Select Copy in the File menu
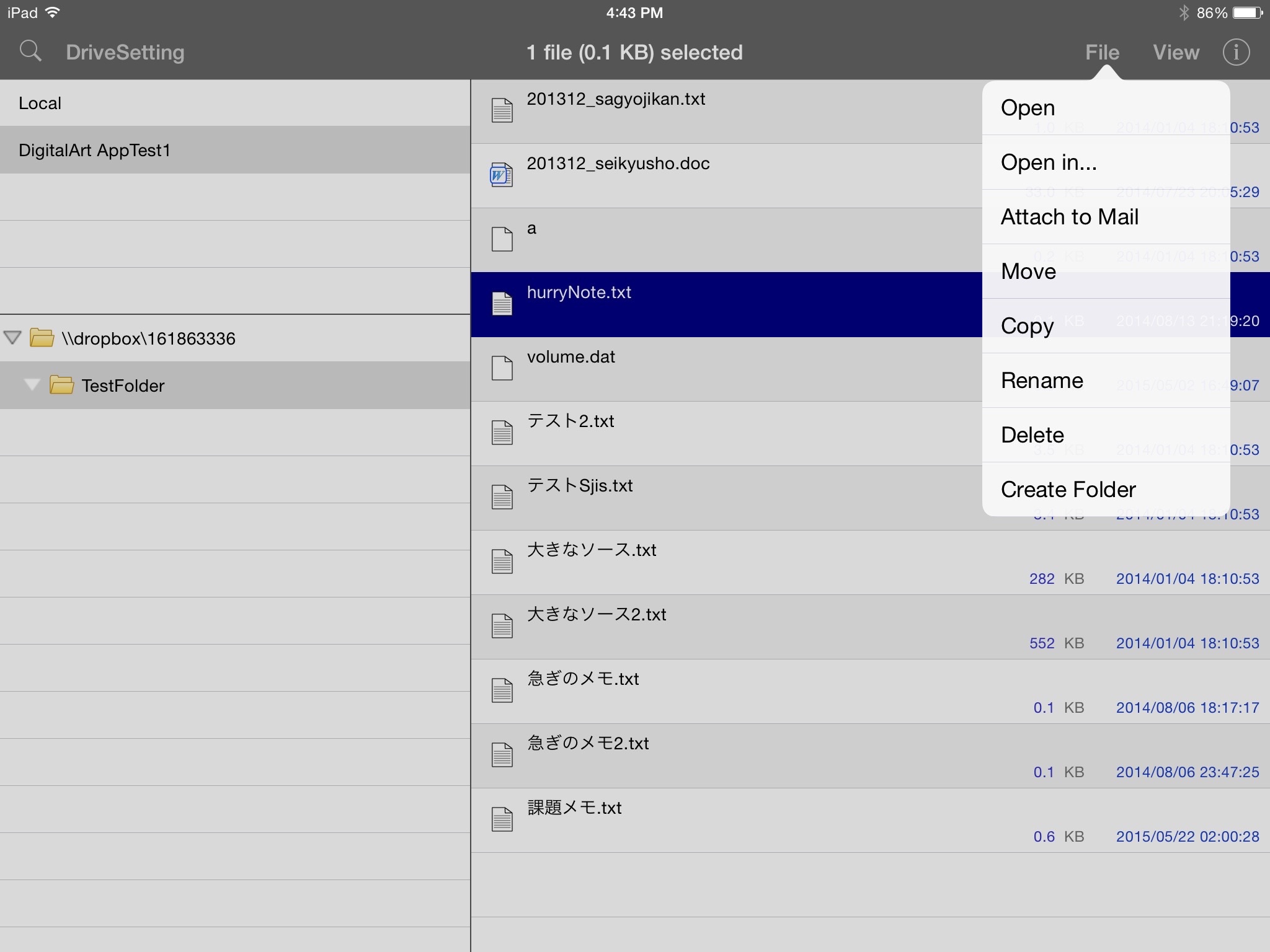 pos(1106,326)
